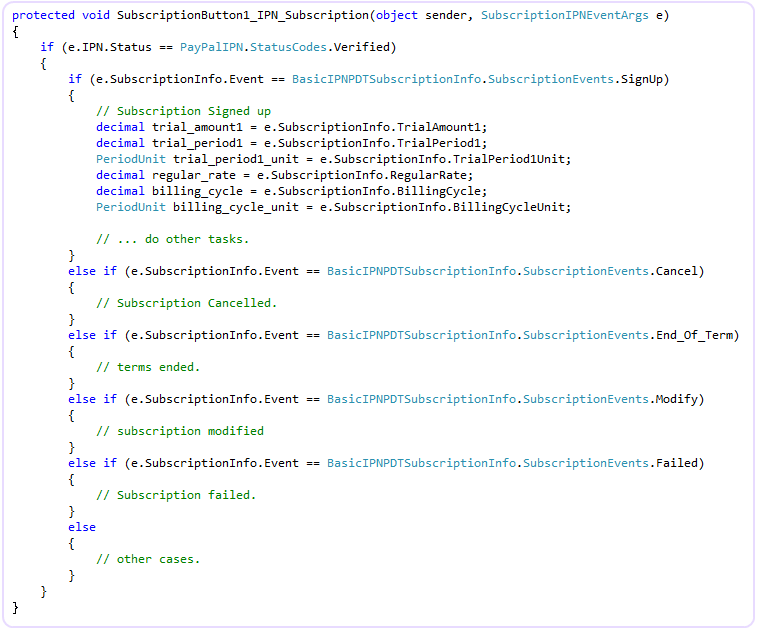
Task: Click the billing_cycle_unit variable
Action: click(236, 207)
